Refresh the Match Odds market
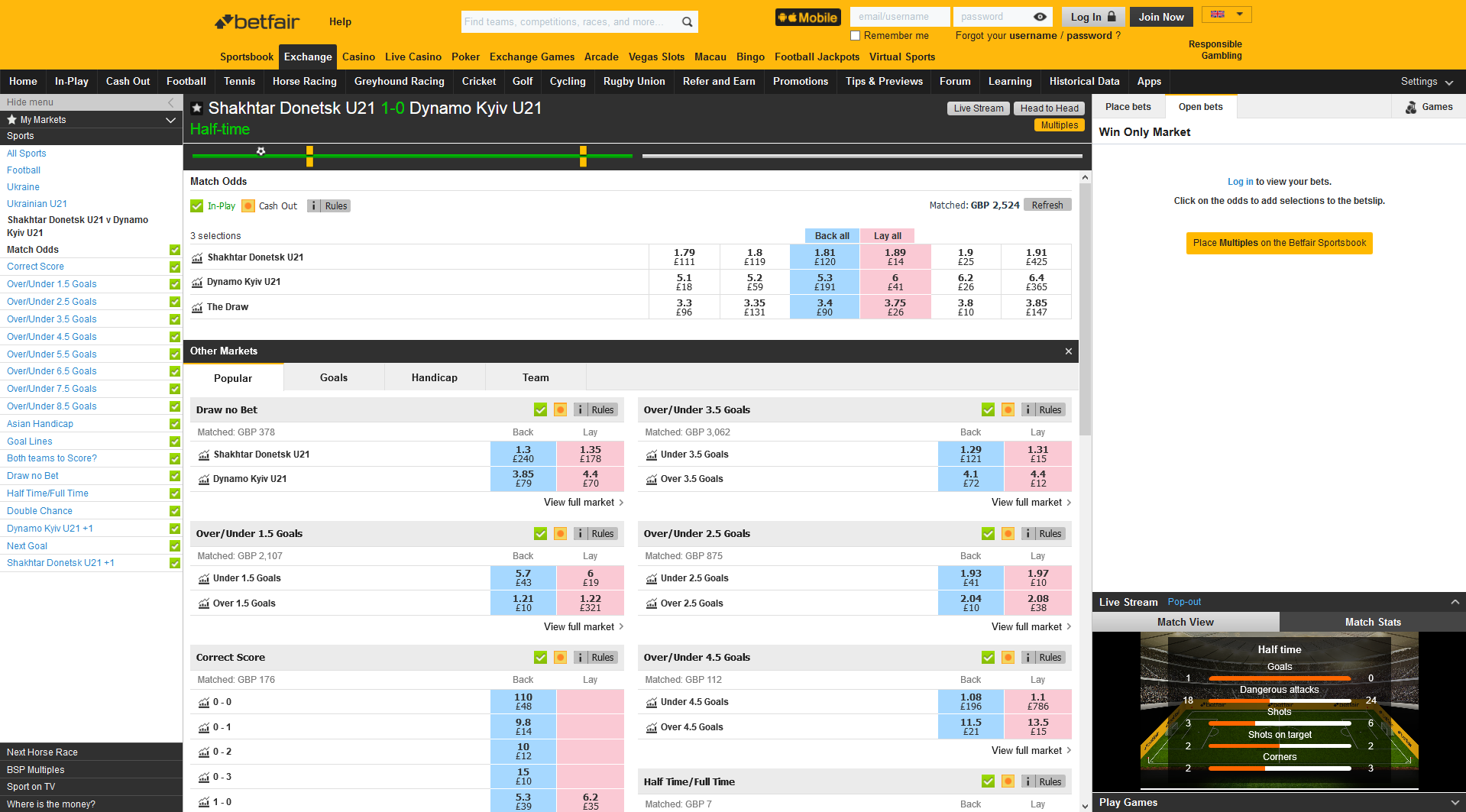 pyautogui.click(x=1047, y=205)
